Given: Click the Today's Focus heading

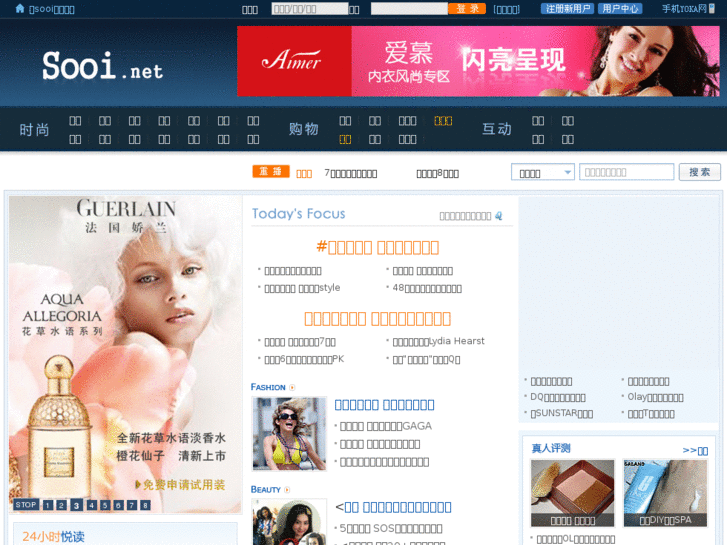Looking at the screenshot, I should click(x=299, y=213).
